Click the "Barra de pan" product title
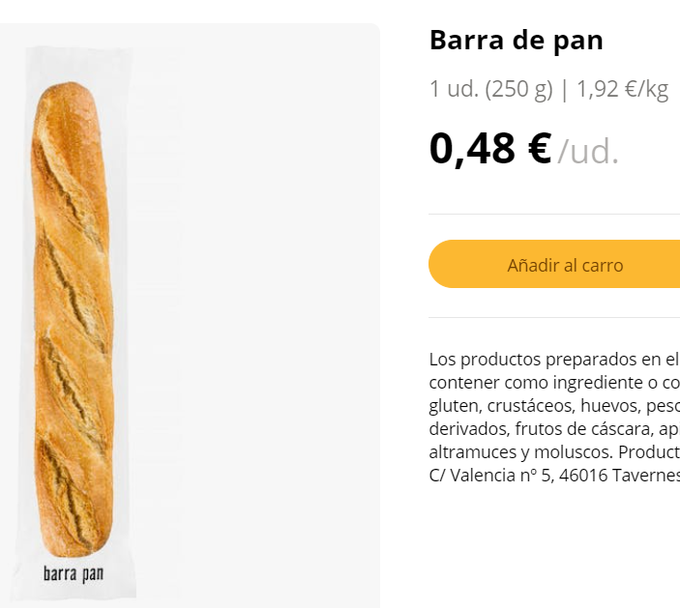680x608 pixels. pyautogui.click(x=516, y=40)
